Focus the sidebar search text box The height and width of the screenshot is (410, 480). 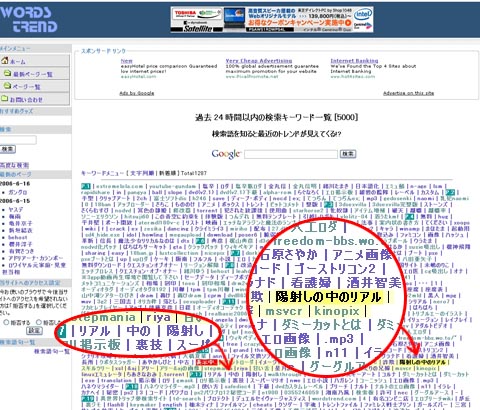click(18, 140)
